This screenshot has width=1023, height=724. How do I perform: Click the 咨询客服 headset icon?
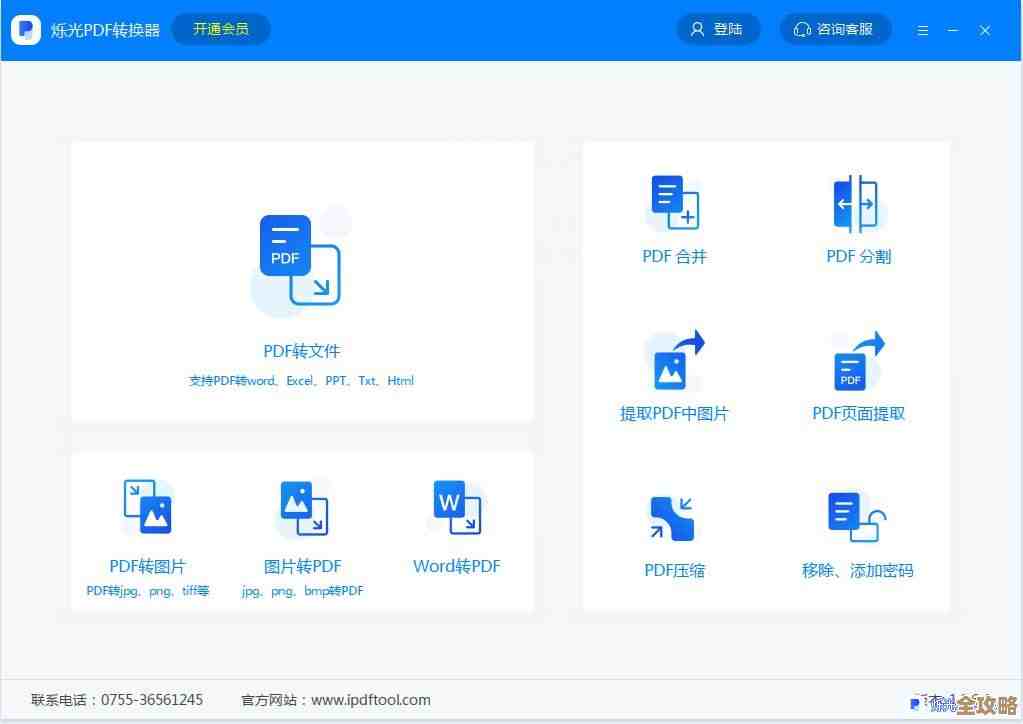click(801, 29)
